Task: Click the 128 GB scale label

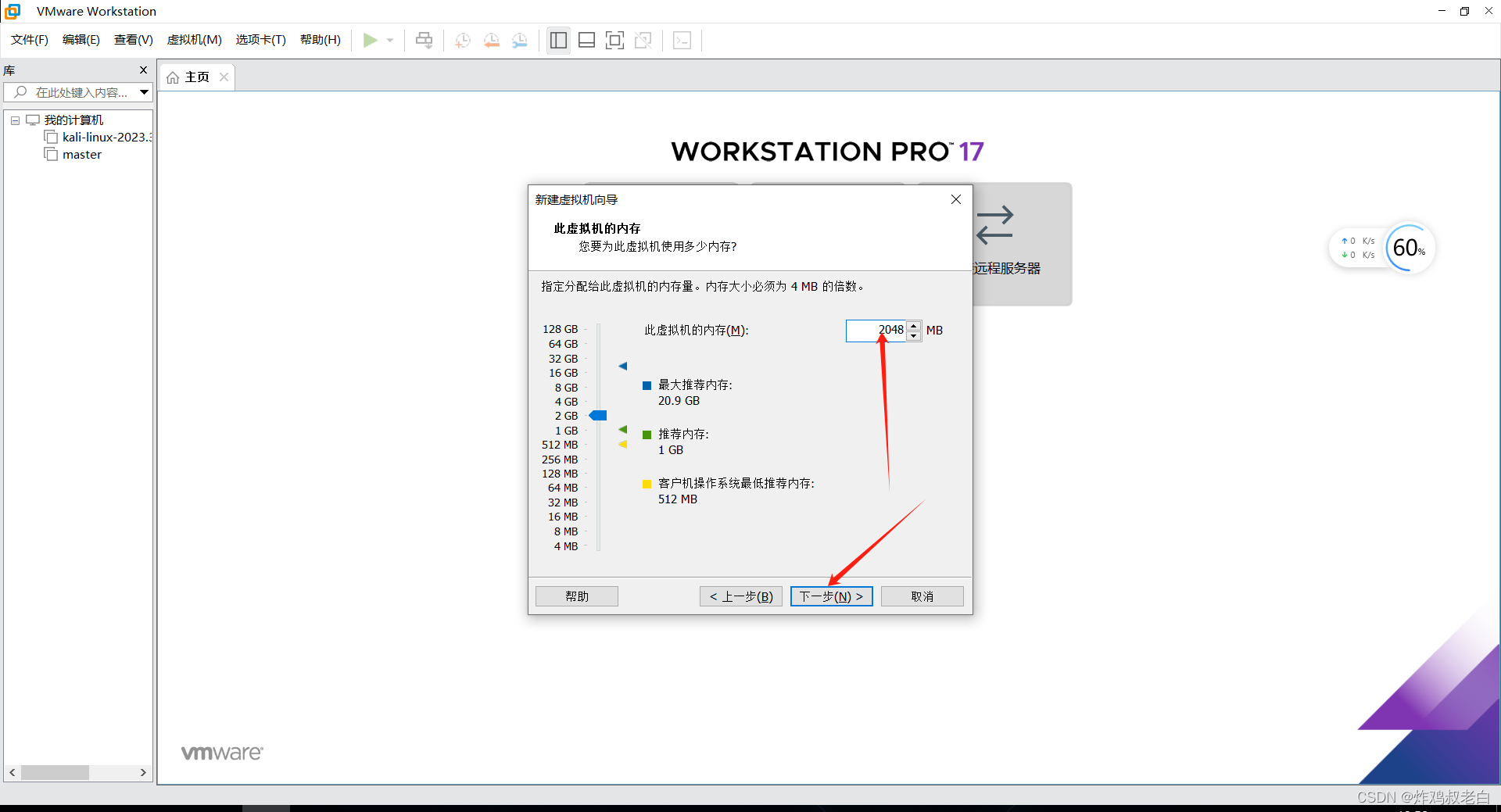Action: (561, 330)
